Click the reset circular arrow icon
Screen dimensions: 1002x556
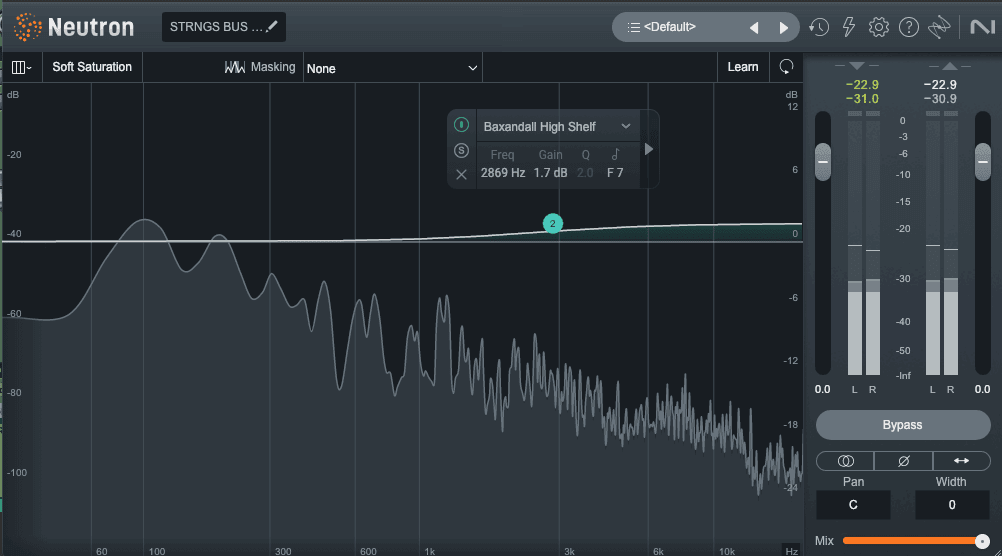786,66
